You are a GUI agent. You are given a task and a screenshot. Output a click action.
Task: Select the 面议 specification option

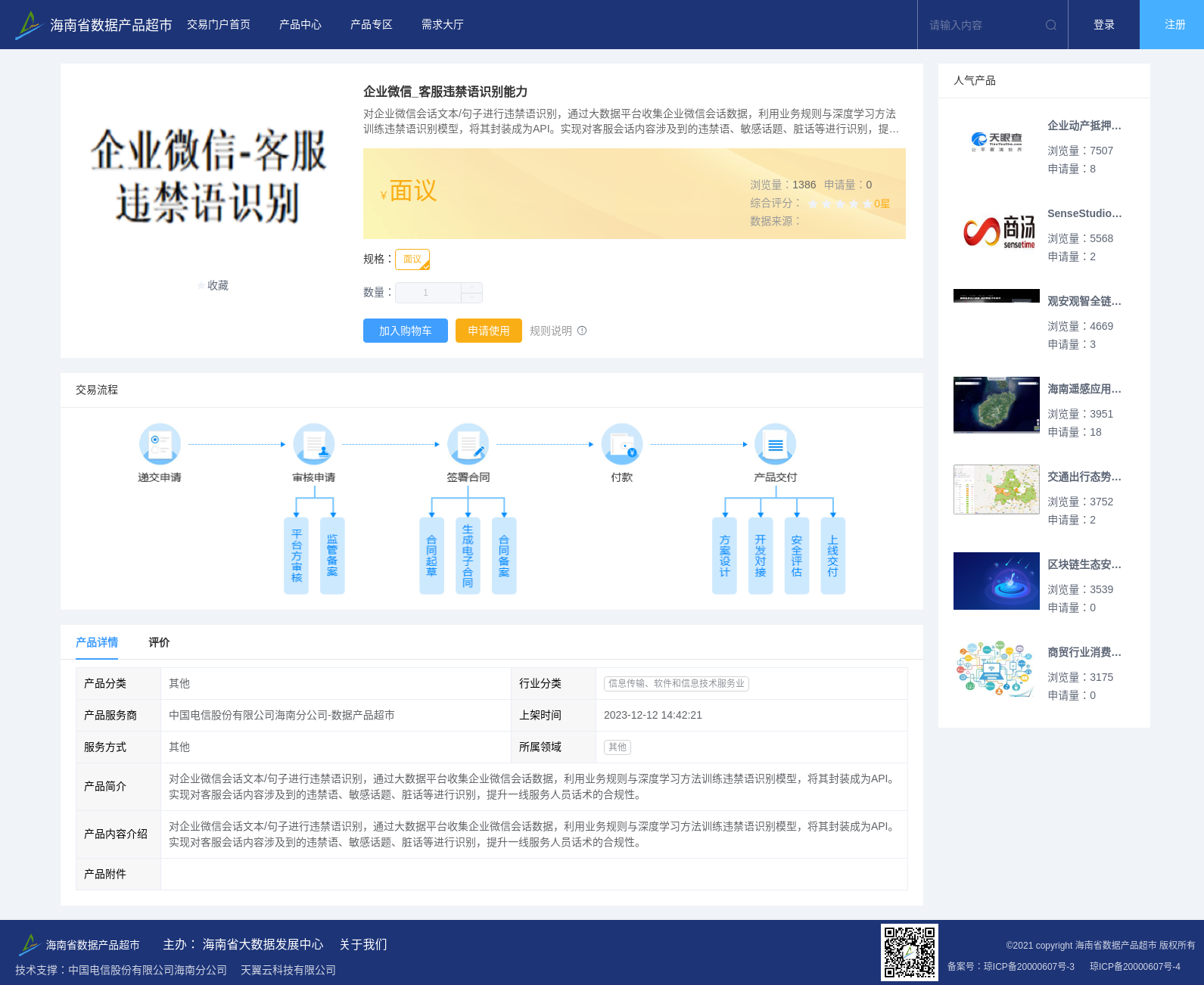(x=412, y=259)
